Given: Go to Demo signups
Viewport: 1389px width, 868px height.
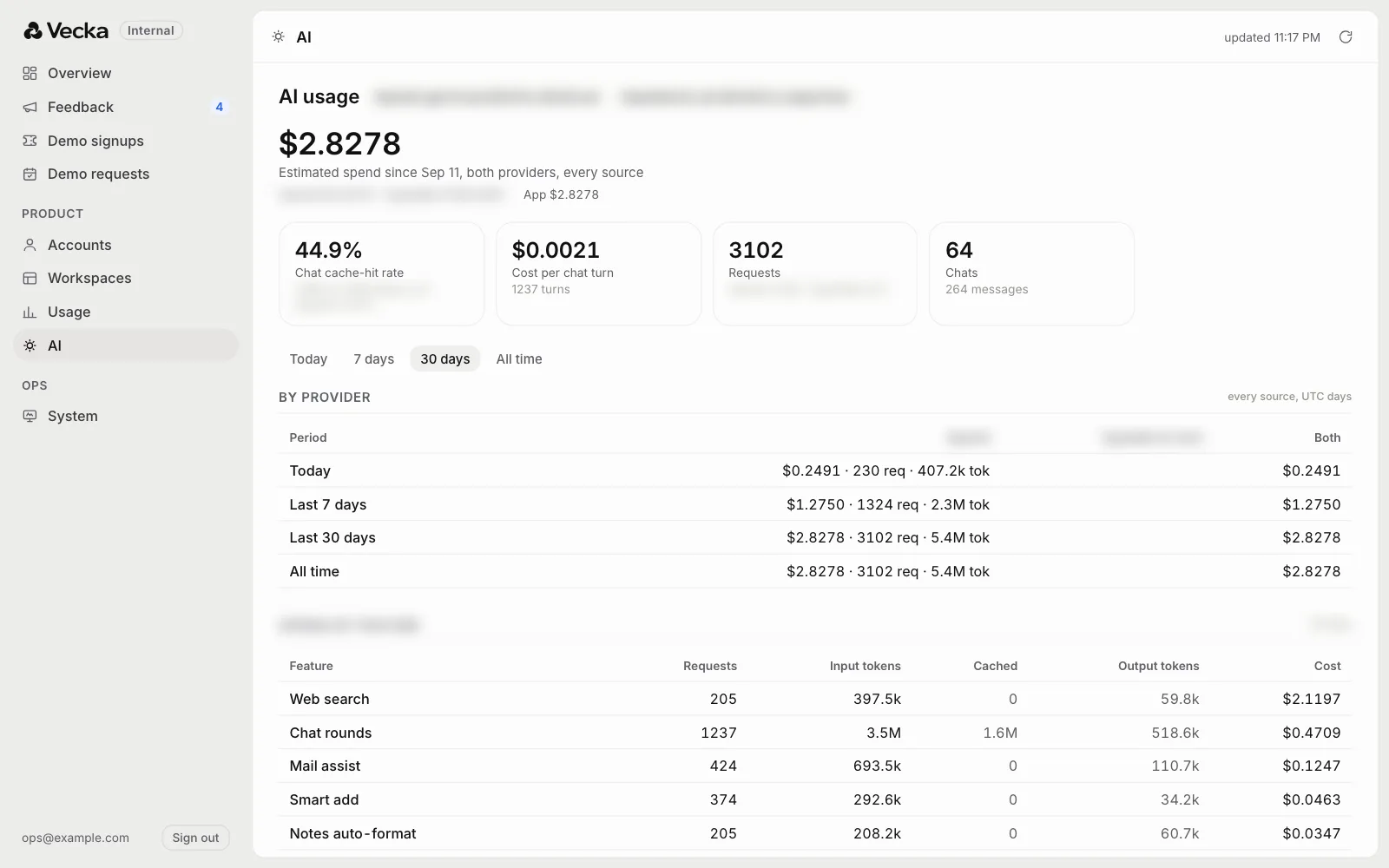Looking at the screenshot, I should coord(126,141).
